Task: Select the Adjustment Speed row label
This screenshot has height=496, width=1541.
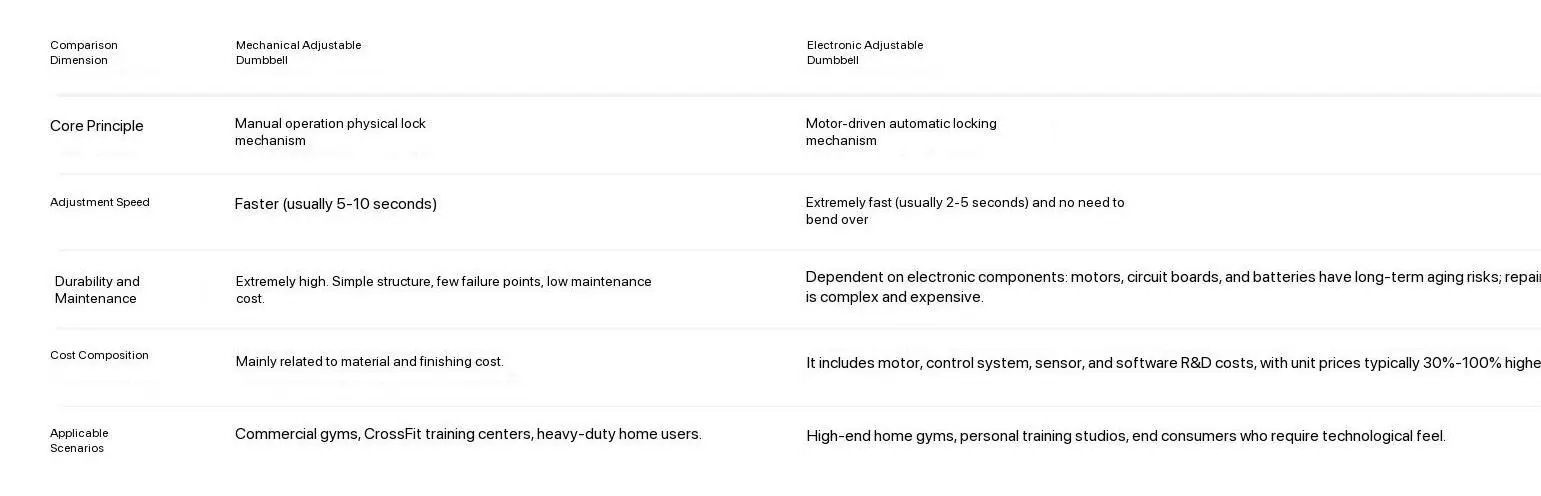Action: tap(100, 202)
